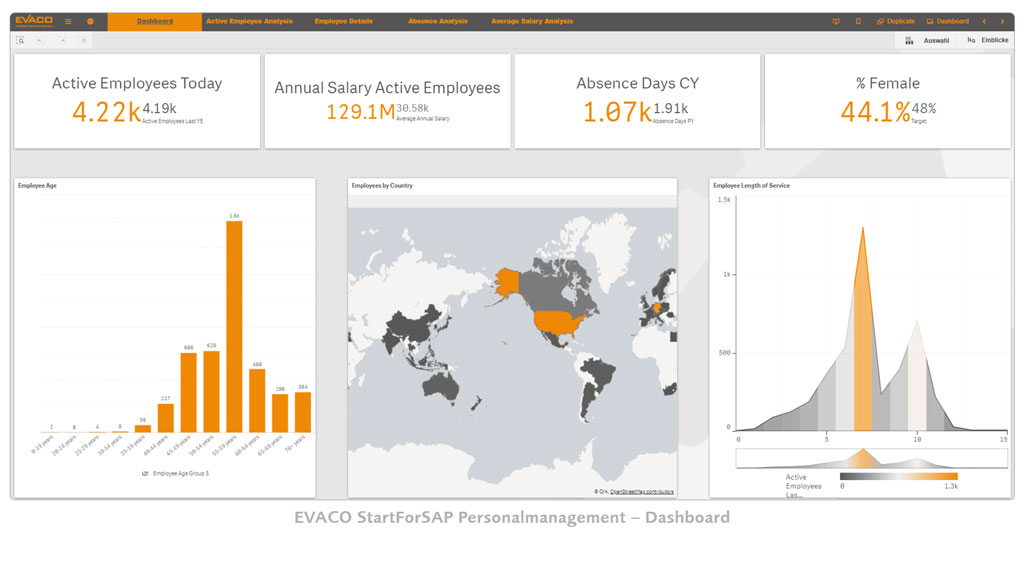Click the 4.19k last year-end figure
The height and width of the screenshot is (567, 1024).
pyautogui.click(x=159, y=108)
